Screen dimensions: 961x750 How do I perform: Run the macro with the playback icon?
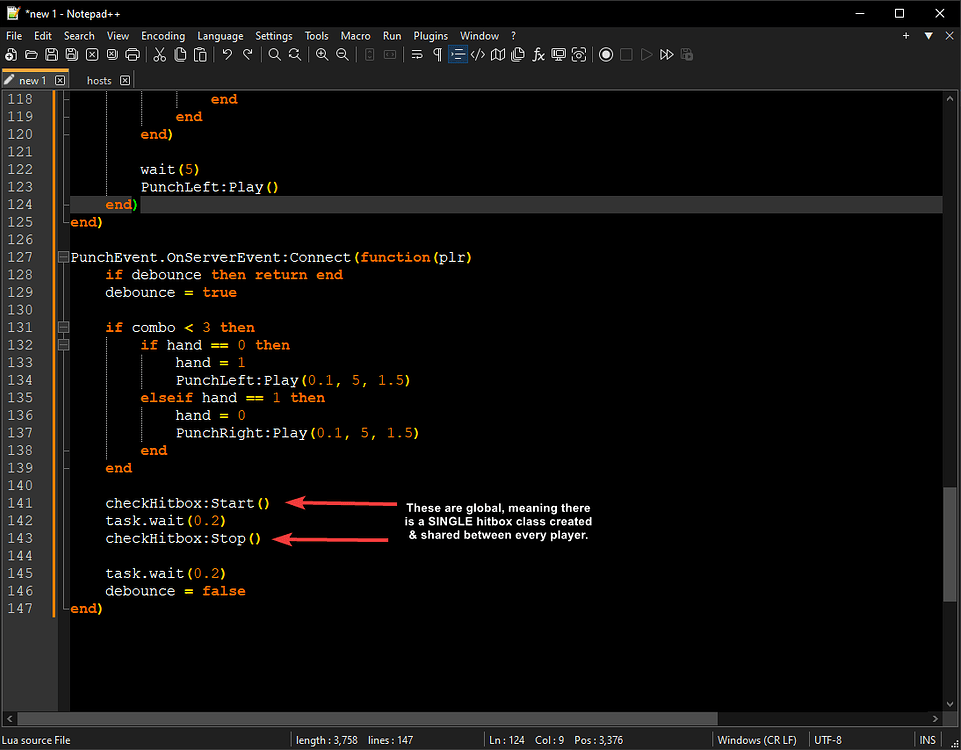[647, 54]
